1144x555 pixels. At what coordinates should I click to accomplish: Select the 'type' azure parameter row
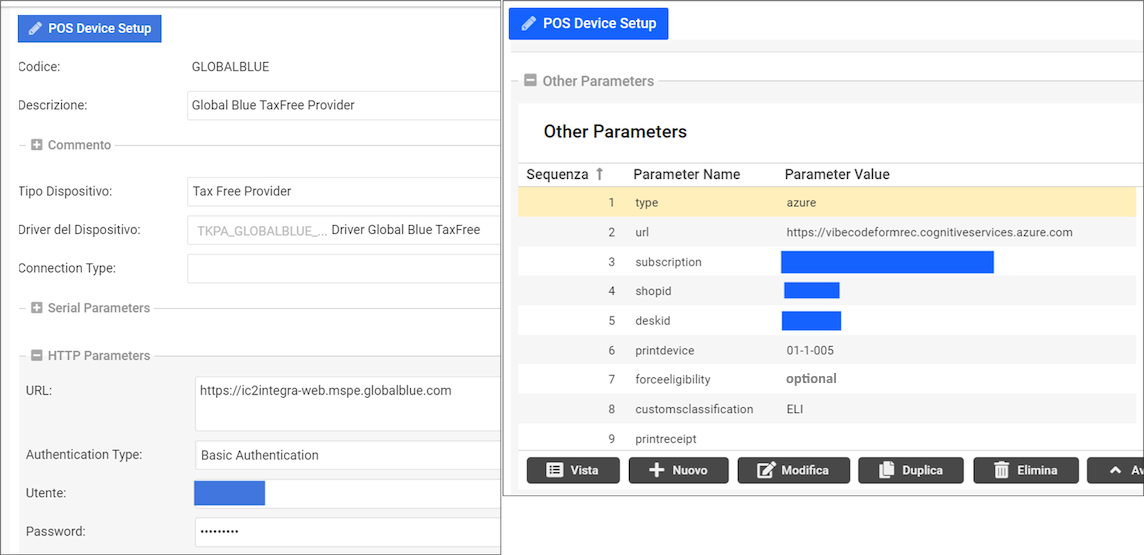(827, 202)
